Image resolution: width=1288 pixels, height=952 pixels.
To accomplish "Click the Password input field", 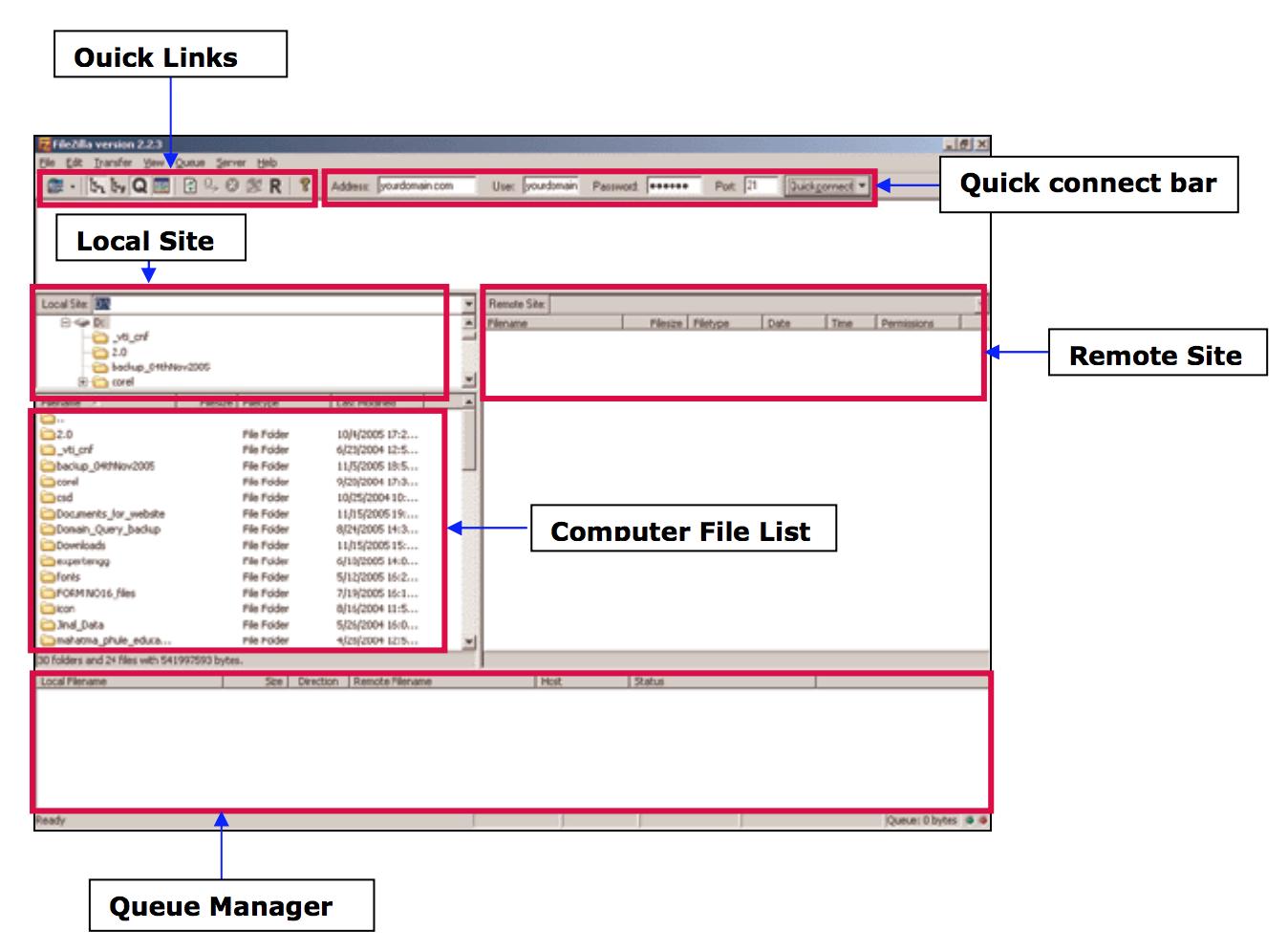I will (674, 185).
